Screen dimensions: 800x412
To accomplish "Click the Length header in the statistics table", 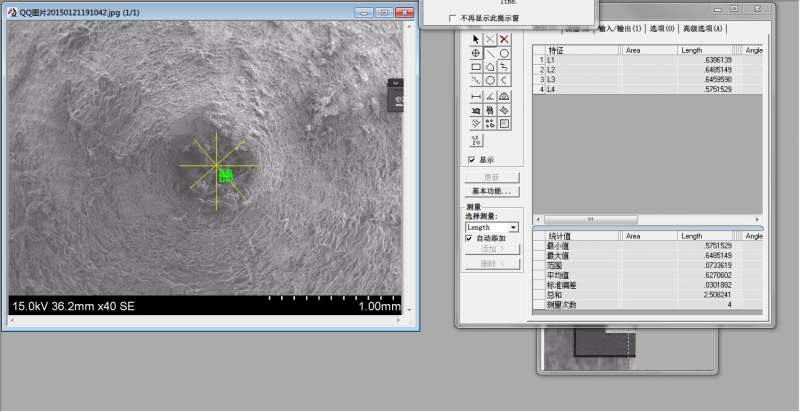I will (x=707, y=236).
